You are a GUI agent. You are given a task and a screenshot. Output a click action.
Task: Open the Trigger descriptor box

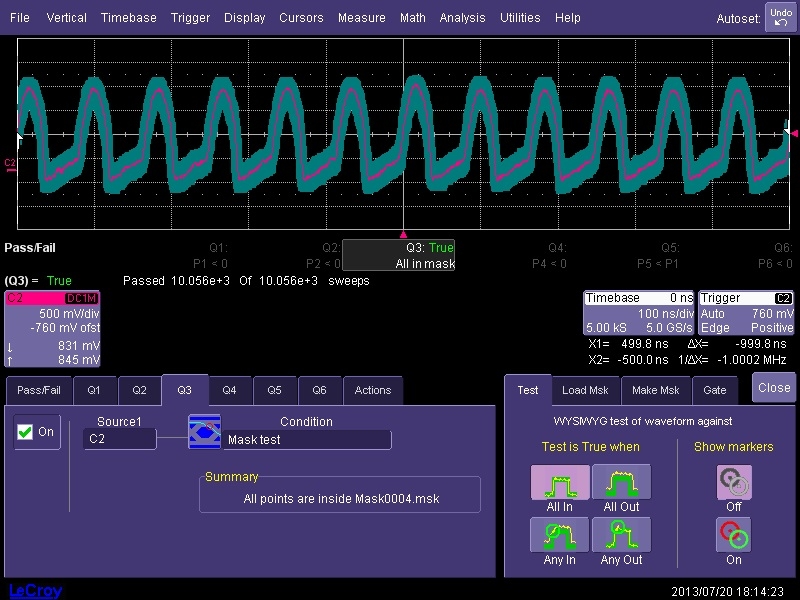(x=747, y=313)
